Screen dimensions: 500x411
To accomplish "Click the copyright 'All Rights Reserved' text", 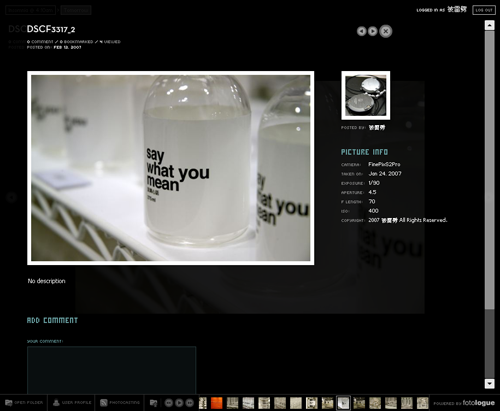I will [x=423, y=220].
